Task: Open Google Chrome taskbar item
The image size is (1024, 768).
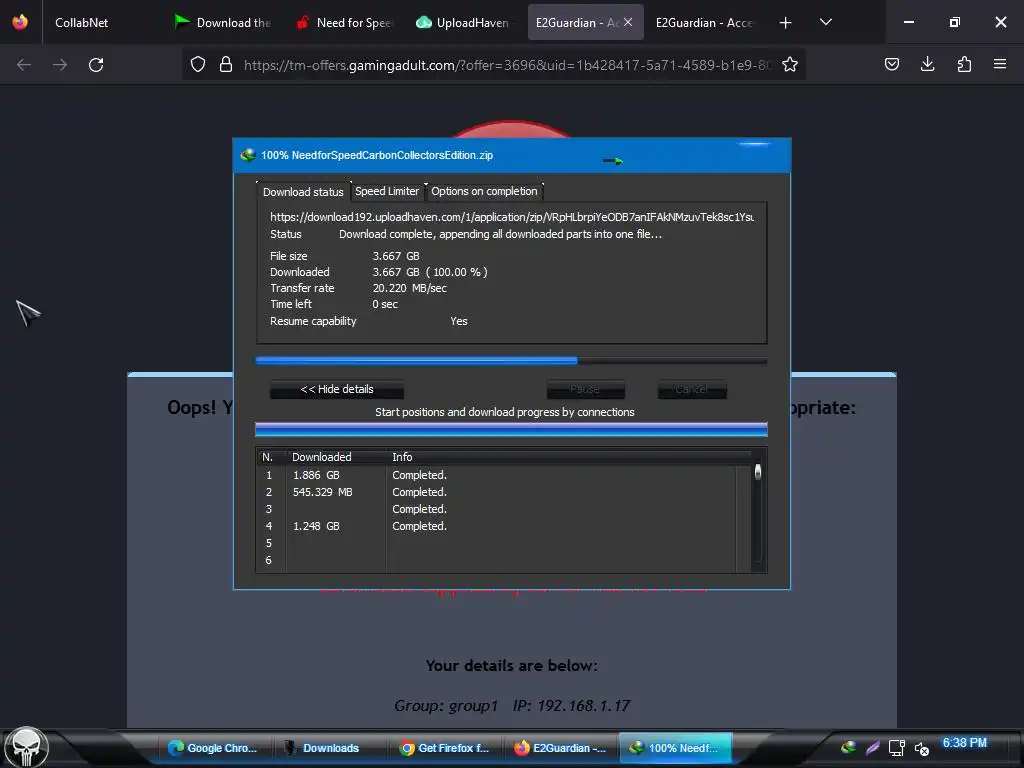Action: pos(212,748)
